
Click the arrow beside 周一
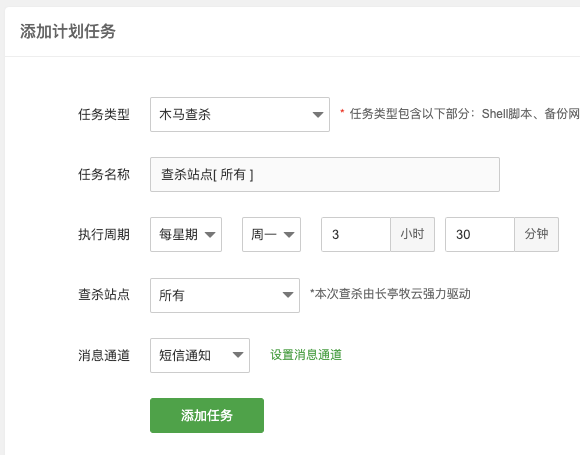pyautogui.click(x=289, y=235)
